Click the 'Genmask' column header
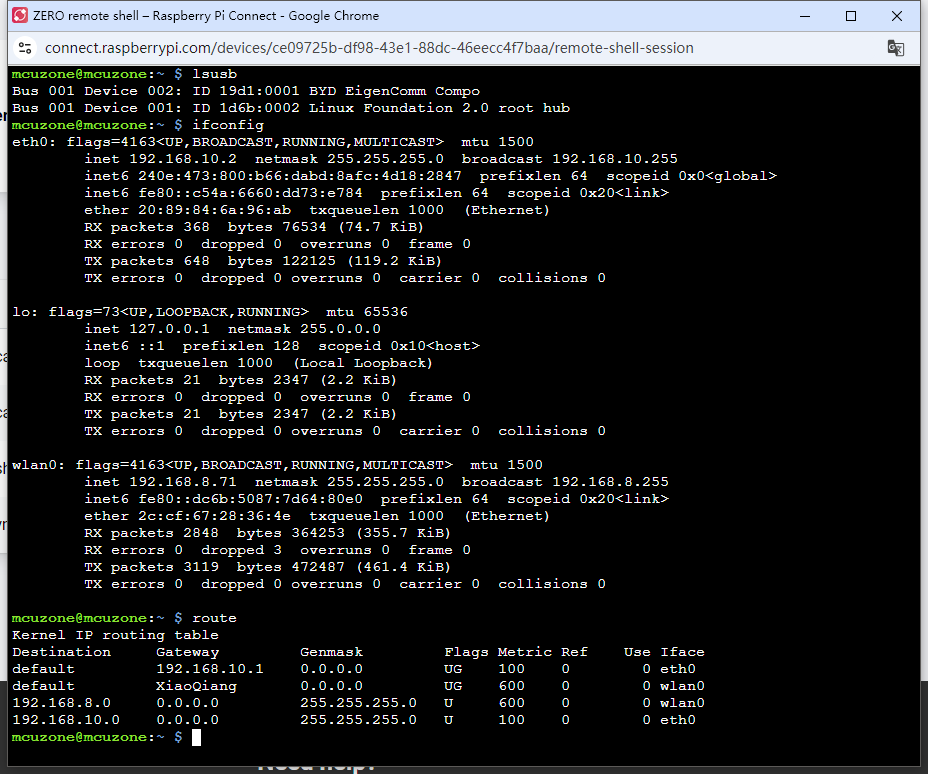928x774 pixels. click(331, 652)
